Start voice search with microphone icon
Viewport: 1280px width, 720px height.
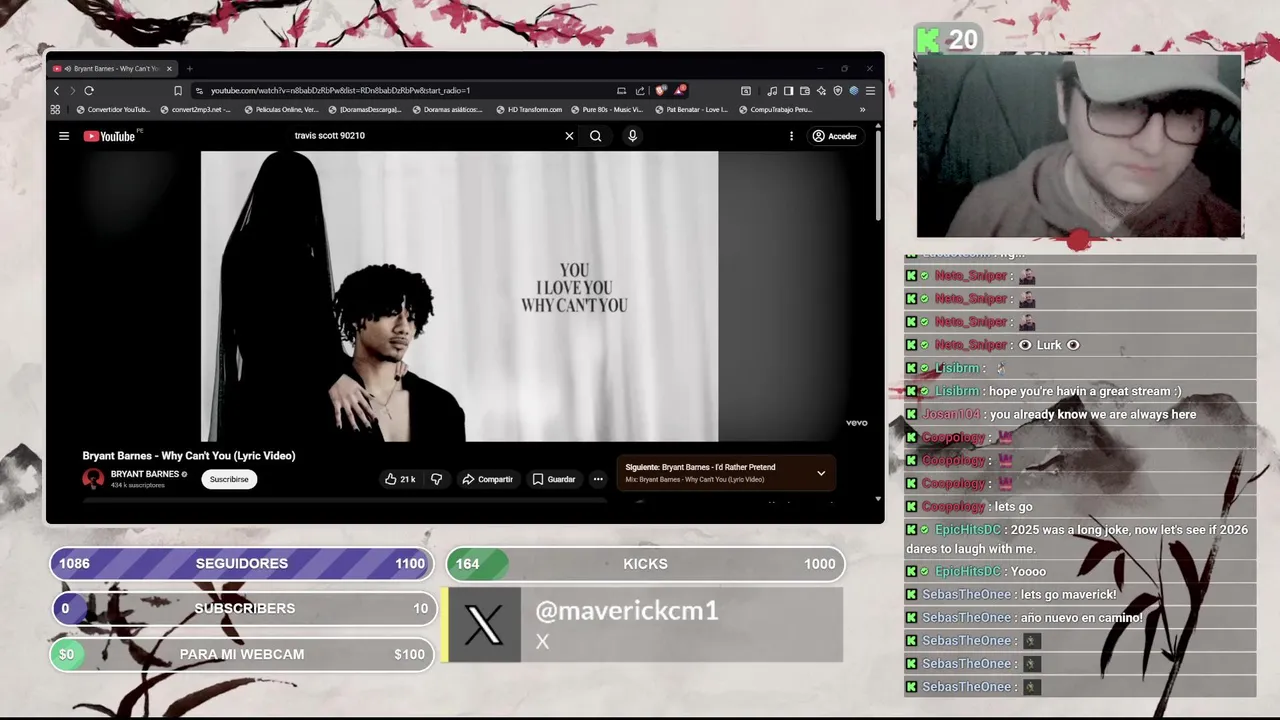pos(632,136)
